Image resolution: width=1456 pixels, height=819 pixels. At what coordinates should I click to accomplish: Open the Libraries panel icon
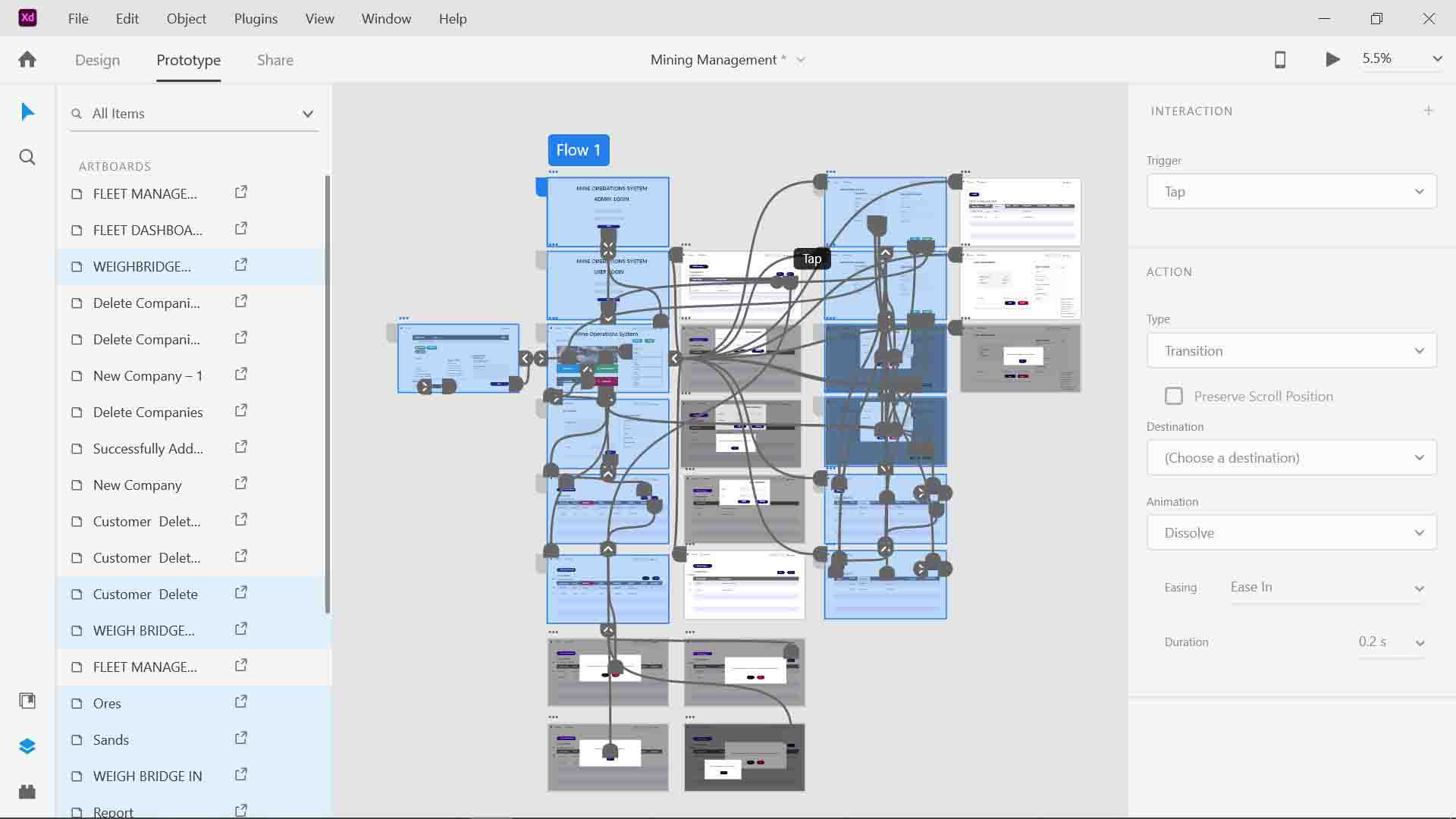(27, 701)
